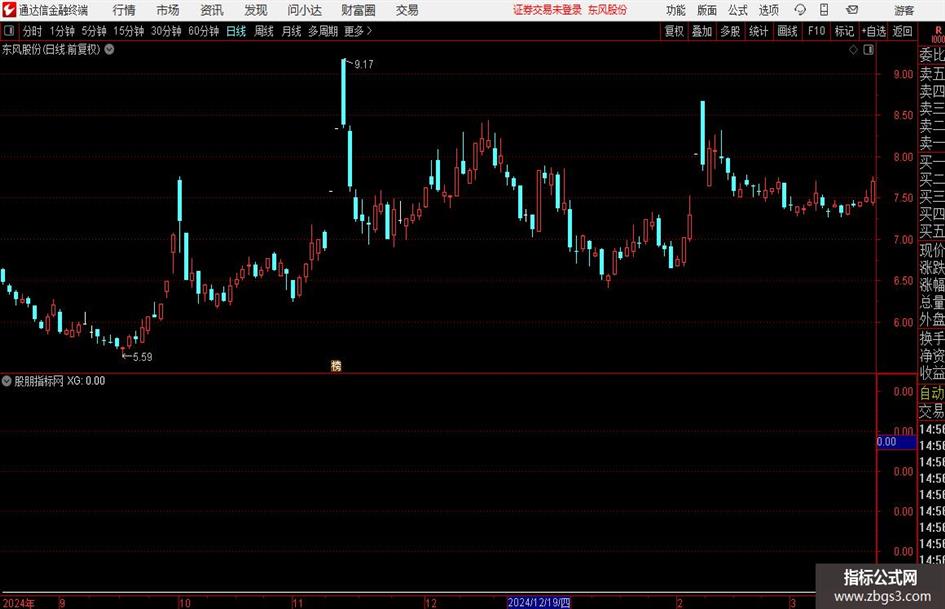Viewport: 945px width, 609px height.
Task: Add stock via +自选 button
Action: (x=874, y=31)
